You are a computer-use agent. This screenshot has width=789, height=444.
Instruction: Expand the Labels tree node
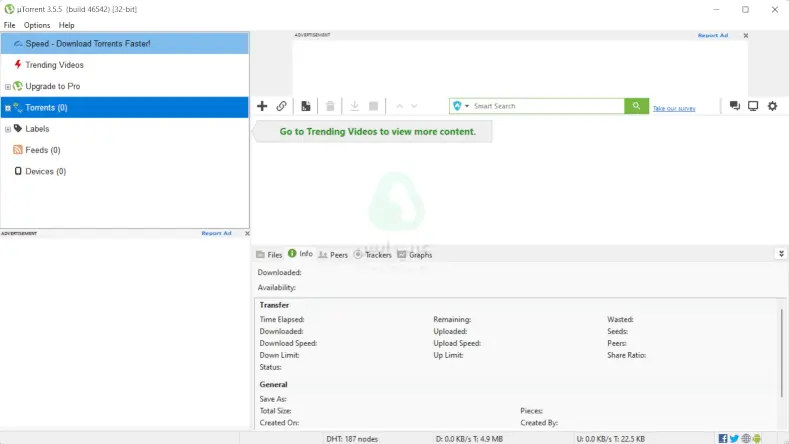(8, 129)
